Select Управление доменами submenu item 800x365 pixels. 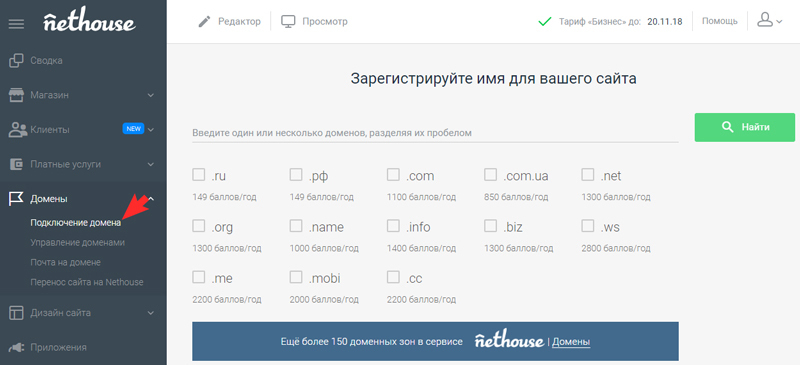click(x=78, y=242)
